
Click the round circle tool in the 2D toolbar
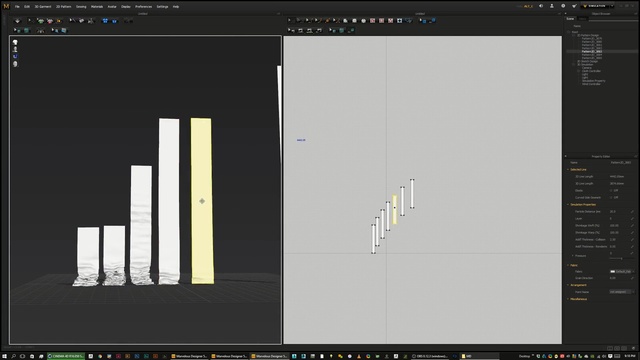pyautogui.click(x=363, y=20)
